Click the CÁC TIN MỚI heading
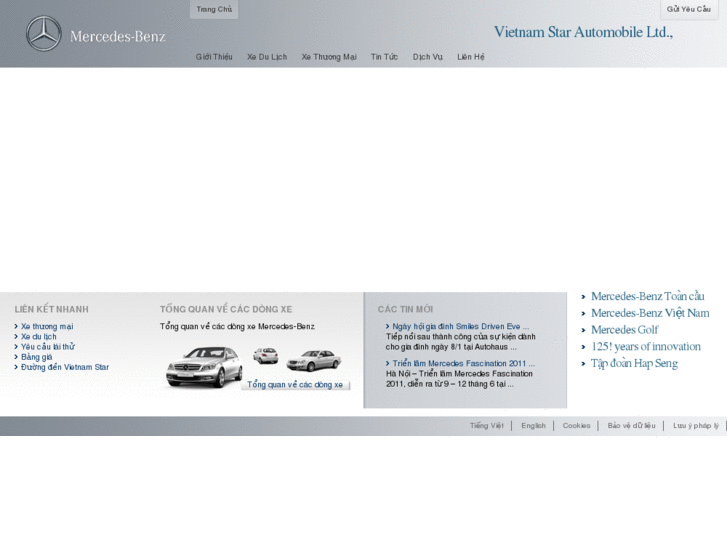This screenshot has height=545, width=727. click(x=405, y=309)
